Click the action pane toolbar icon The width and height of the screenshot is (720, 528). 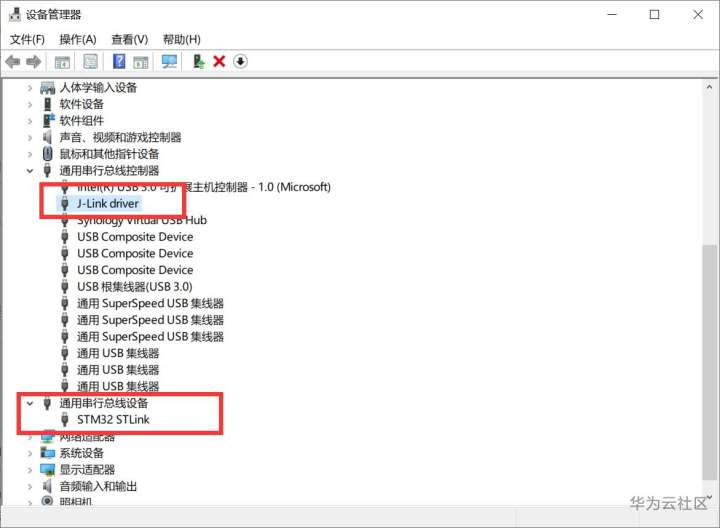pos(141,62)
